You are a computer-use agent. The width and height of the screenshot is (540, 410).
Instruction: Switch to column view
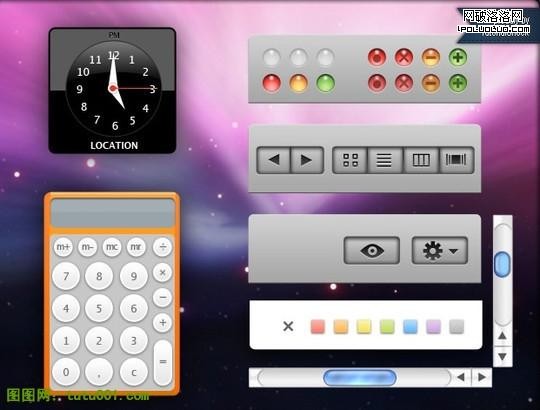coord(421,160)
